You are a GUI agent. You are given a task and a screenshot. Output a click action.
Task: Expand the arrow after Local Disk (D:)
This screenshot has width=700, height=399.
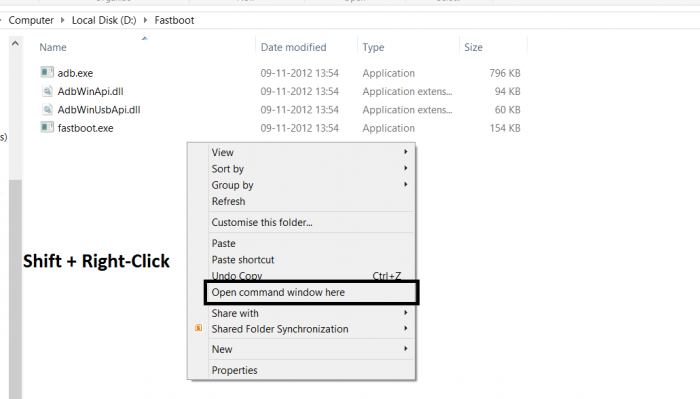[145, 20]
